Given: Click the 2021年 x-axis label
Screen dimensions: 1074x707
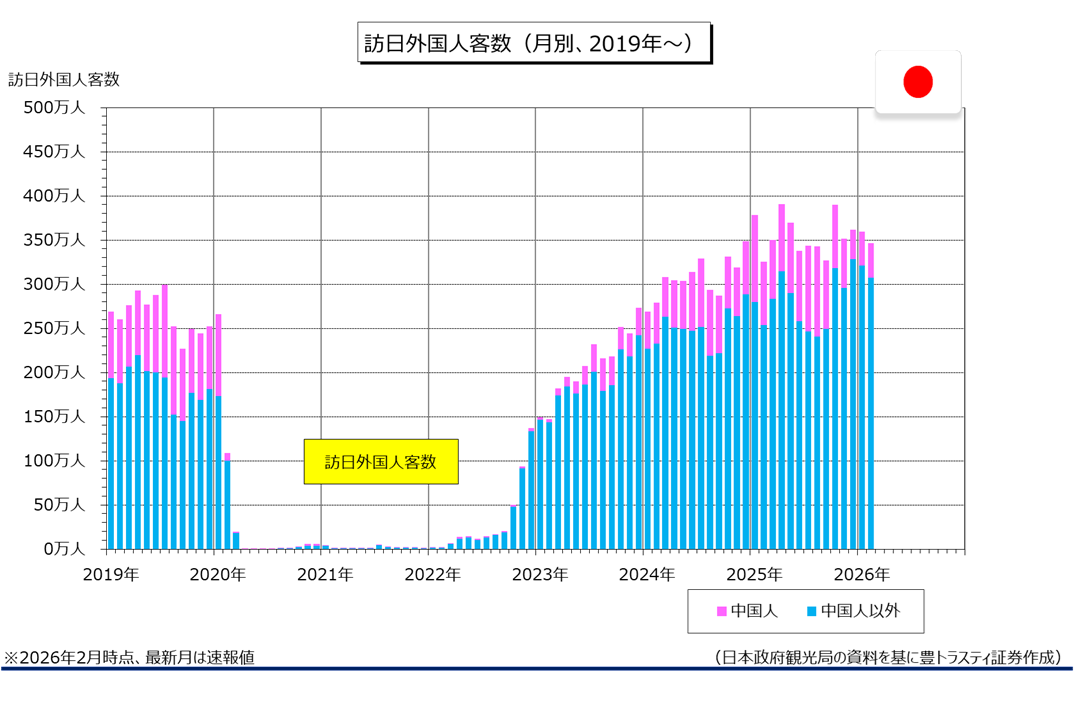Looking at the screenshot, I should [326, 575].
